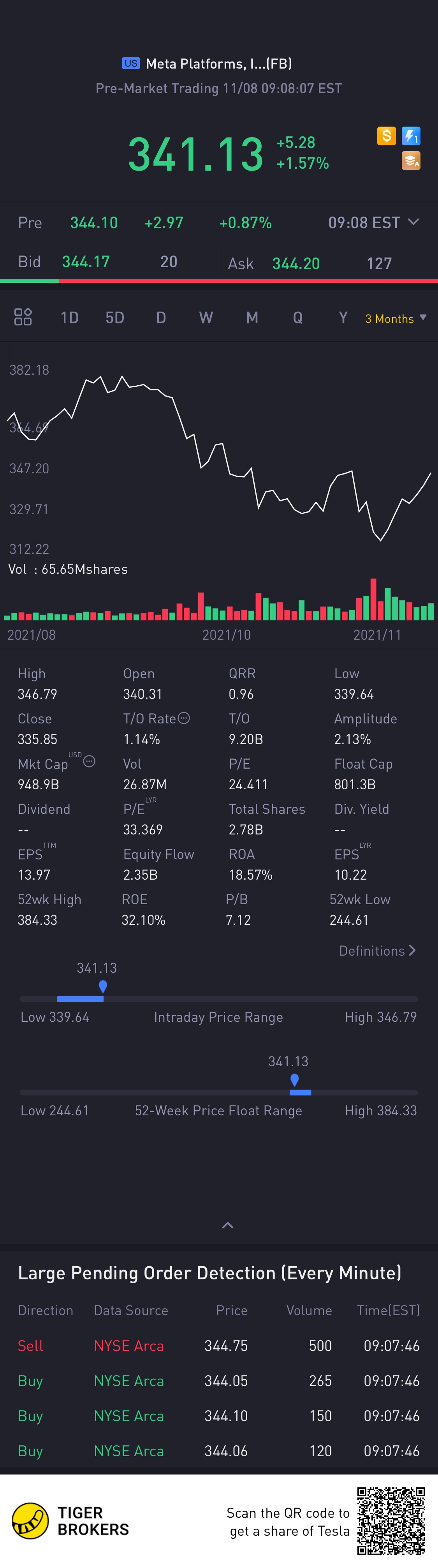Tap the 52wk Low value 244.61
Screen dimensions: 438x1568
[x=349, y=920]
